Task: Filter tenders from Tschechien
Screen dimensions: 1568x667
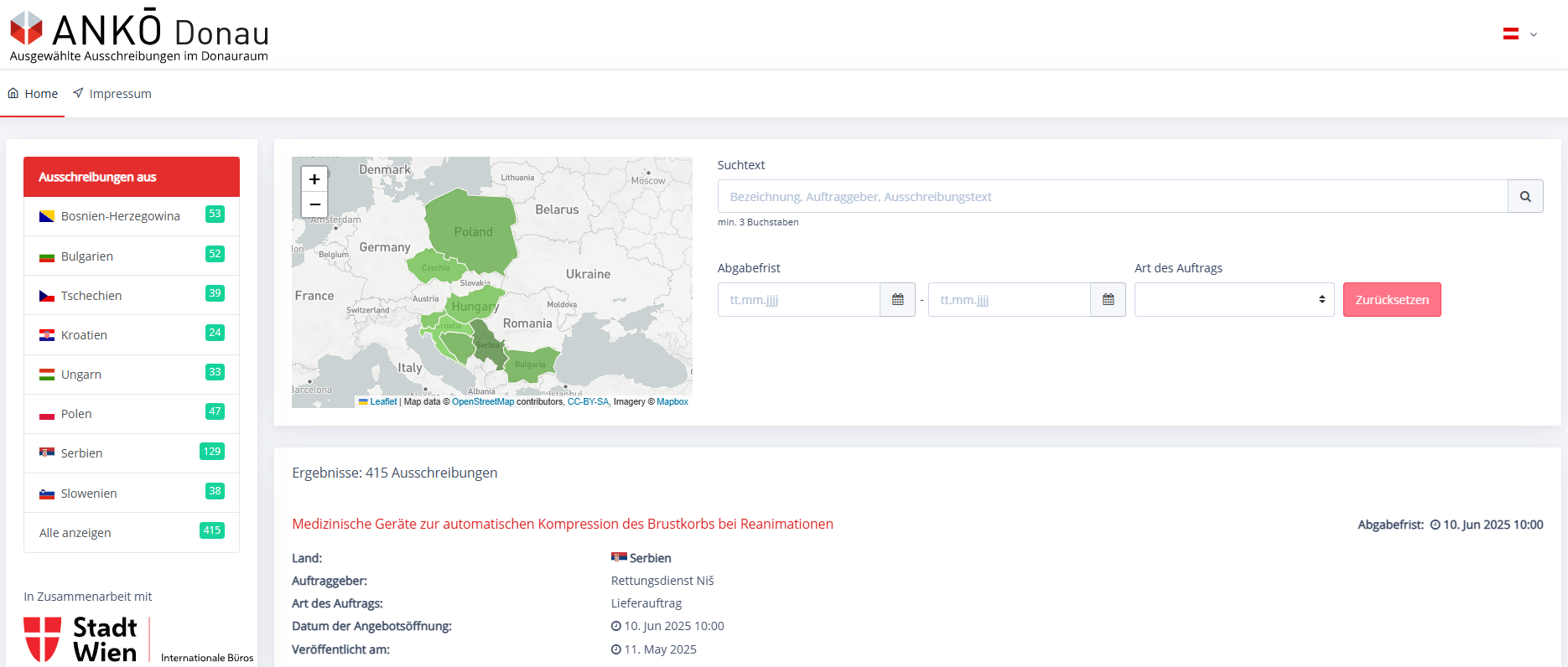Action: pos(132,295)
